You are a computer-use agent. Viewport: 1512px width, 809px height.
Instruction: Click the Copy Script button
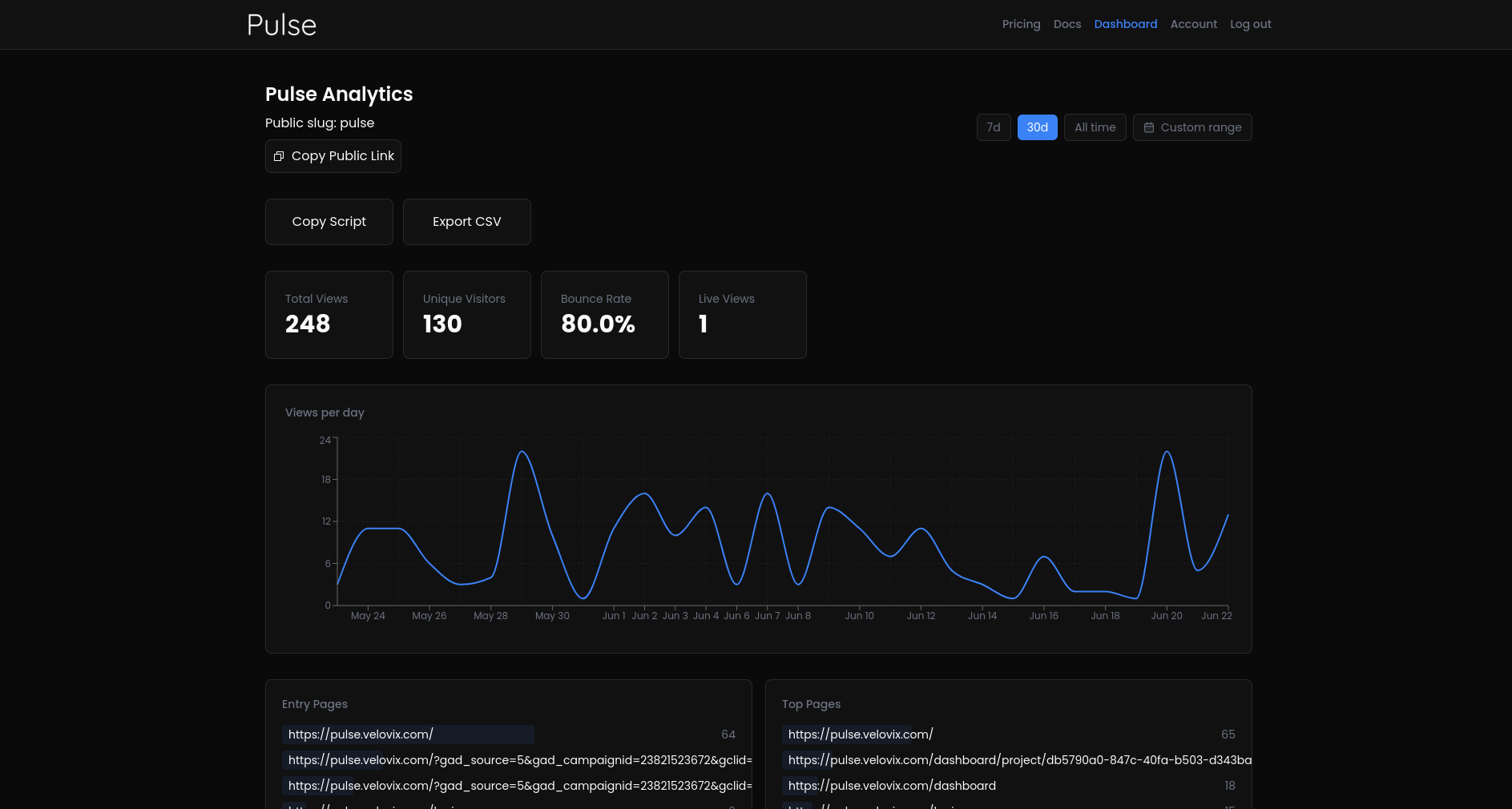click(x=329, y=222)
